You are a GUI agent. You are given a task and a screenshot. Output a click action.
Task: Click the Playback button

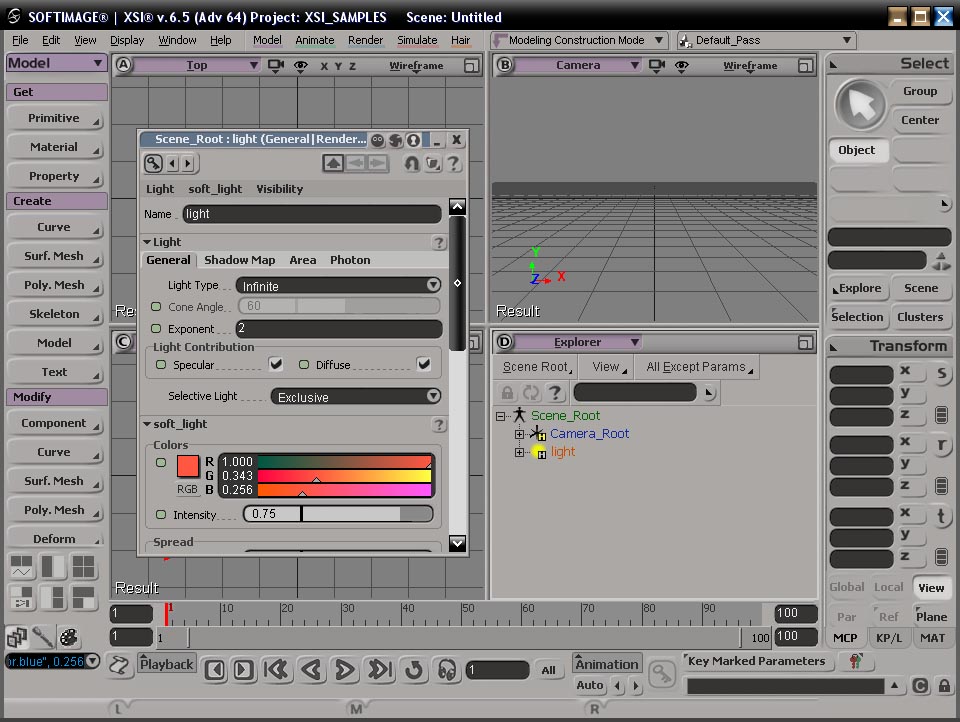pos(167,664)
